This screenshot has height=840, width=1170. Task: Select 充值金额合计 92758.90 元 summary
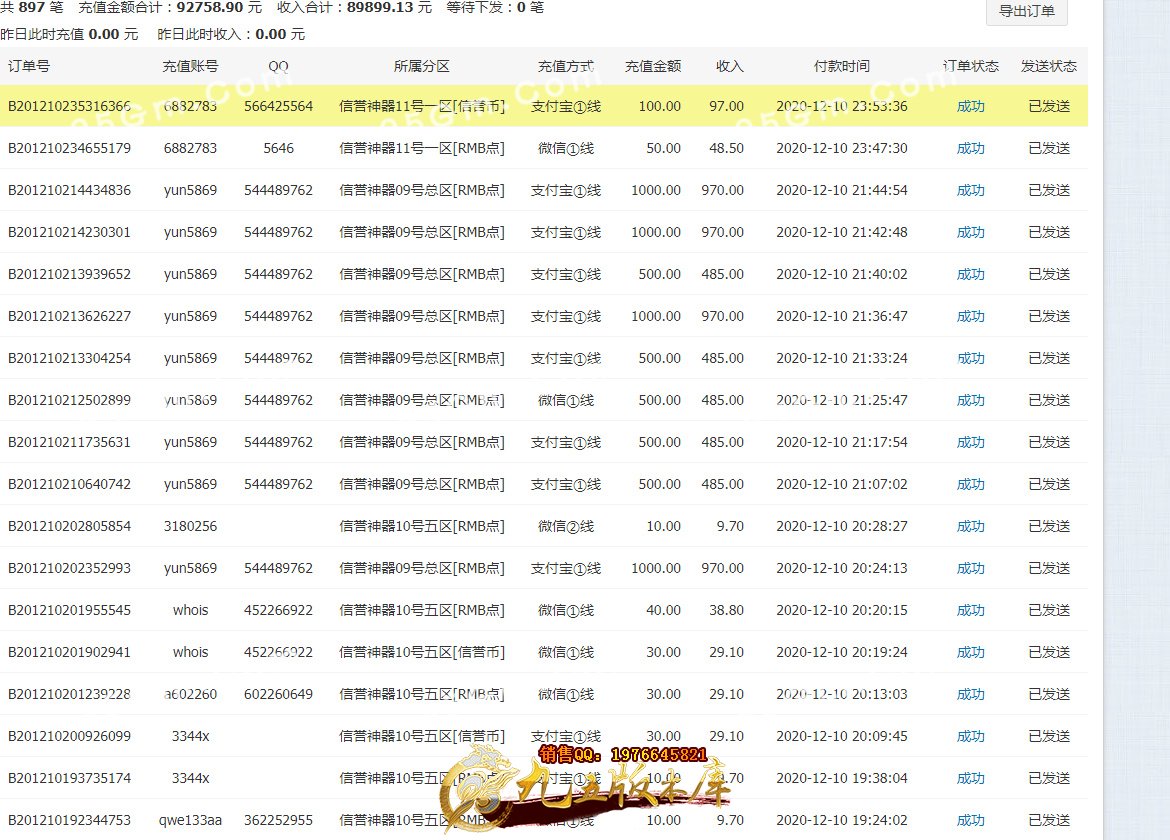pyautogui.click(x=170, y=7)
